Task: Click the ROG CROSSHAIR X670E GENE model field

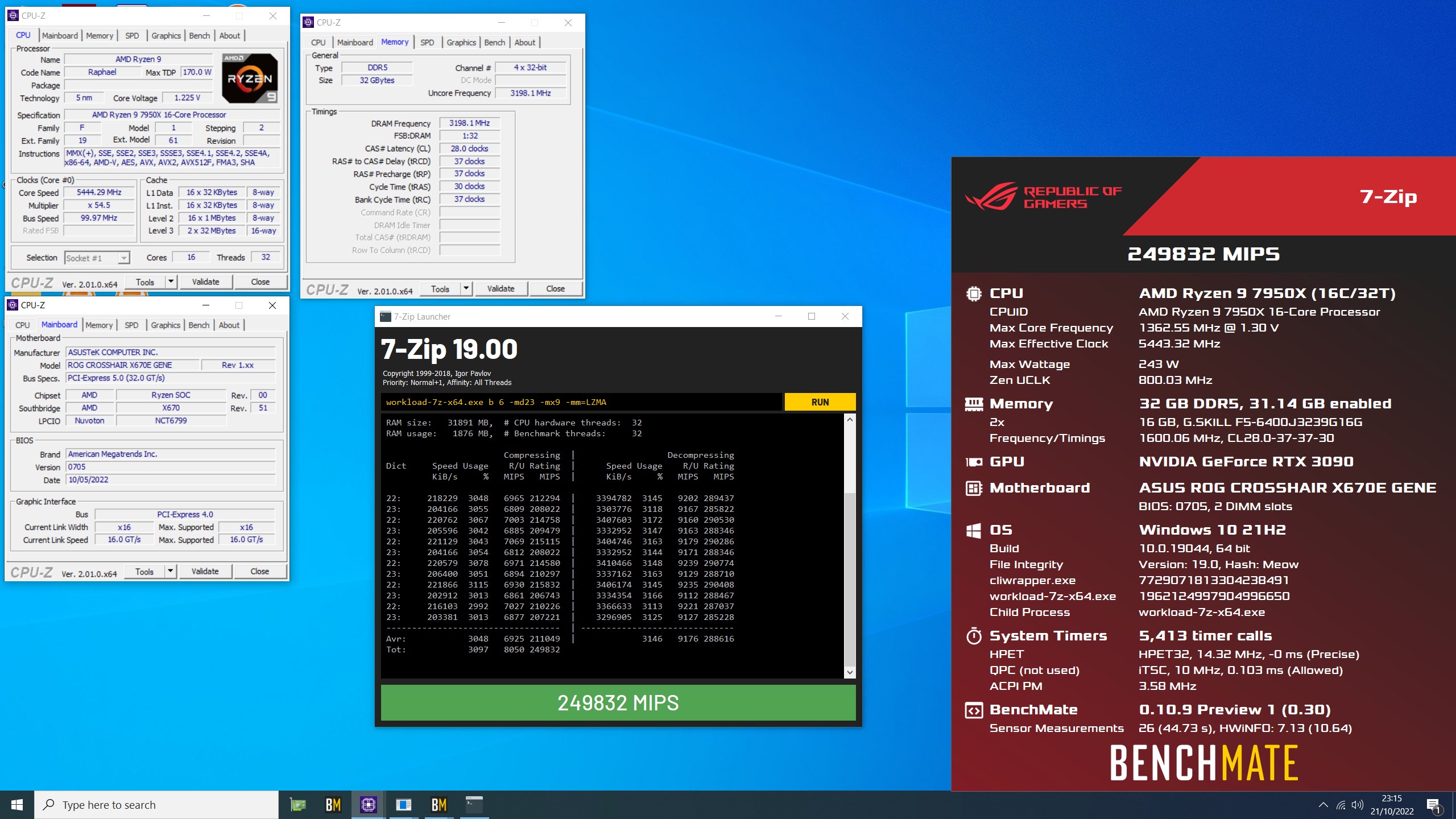Action: (x=133, y=365)
